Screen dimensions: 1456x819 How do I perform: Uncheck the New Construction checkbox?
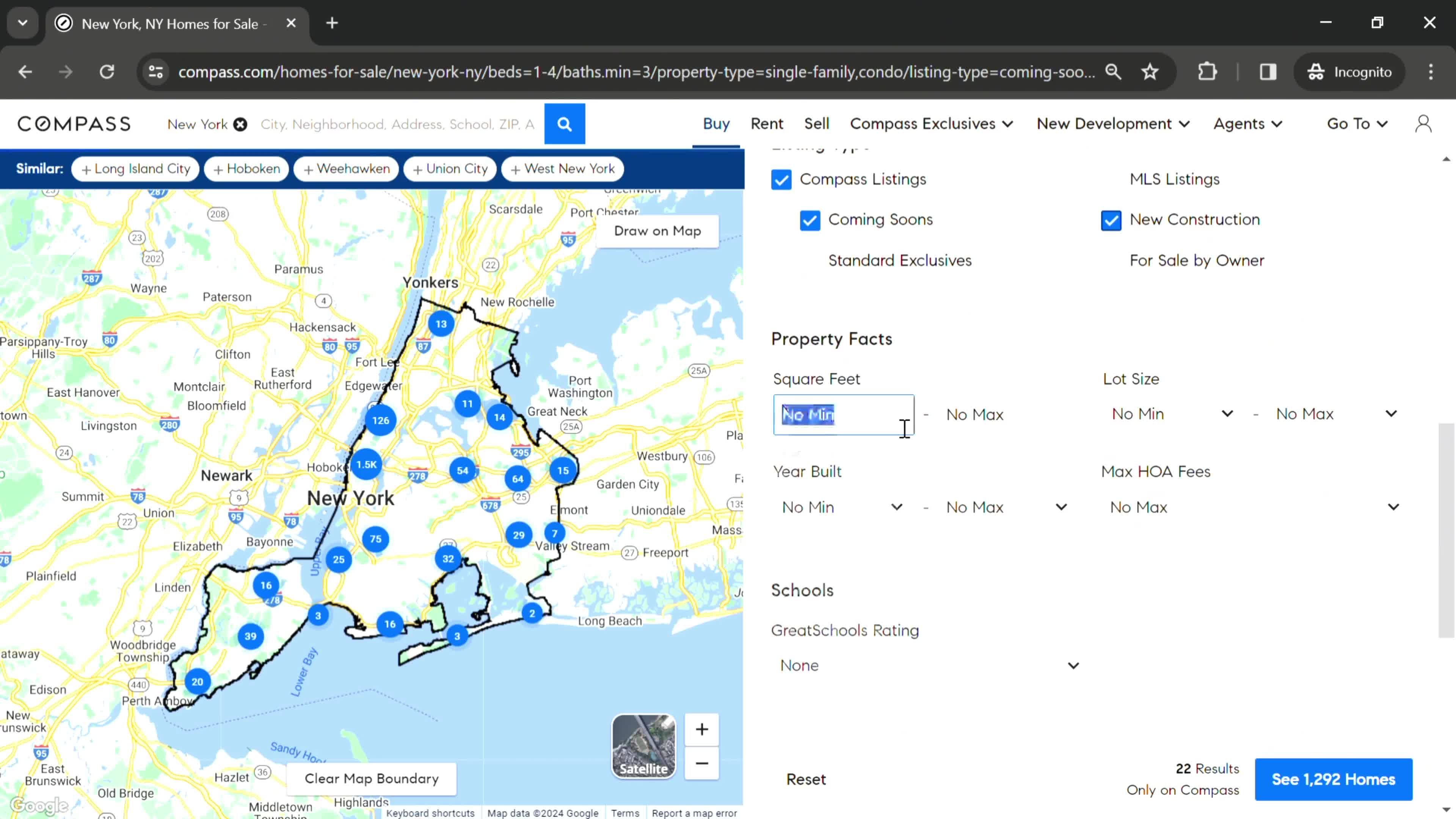point(1111,220)
